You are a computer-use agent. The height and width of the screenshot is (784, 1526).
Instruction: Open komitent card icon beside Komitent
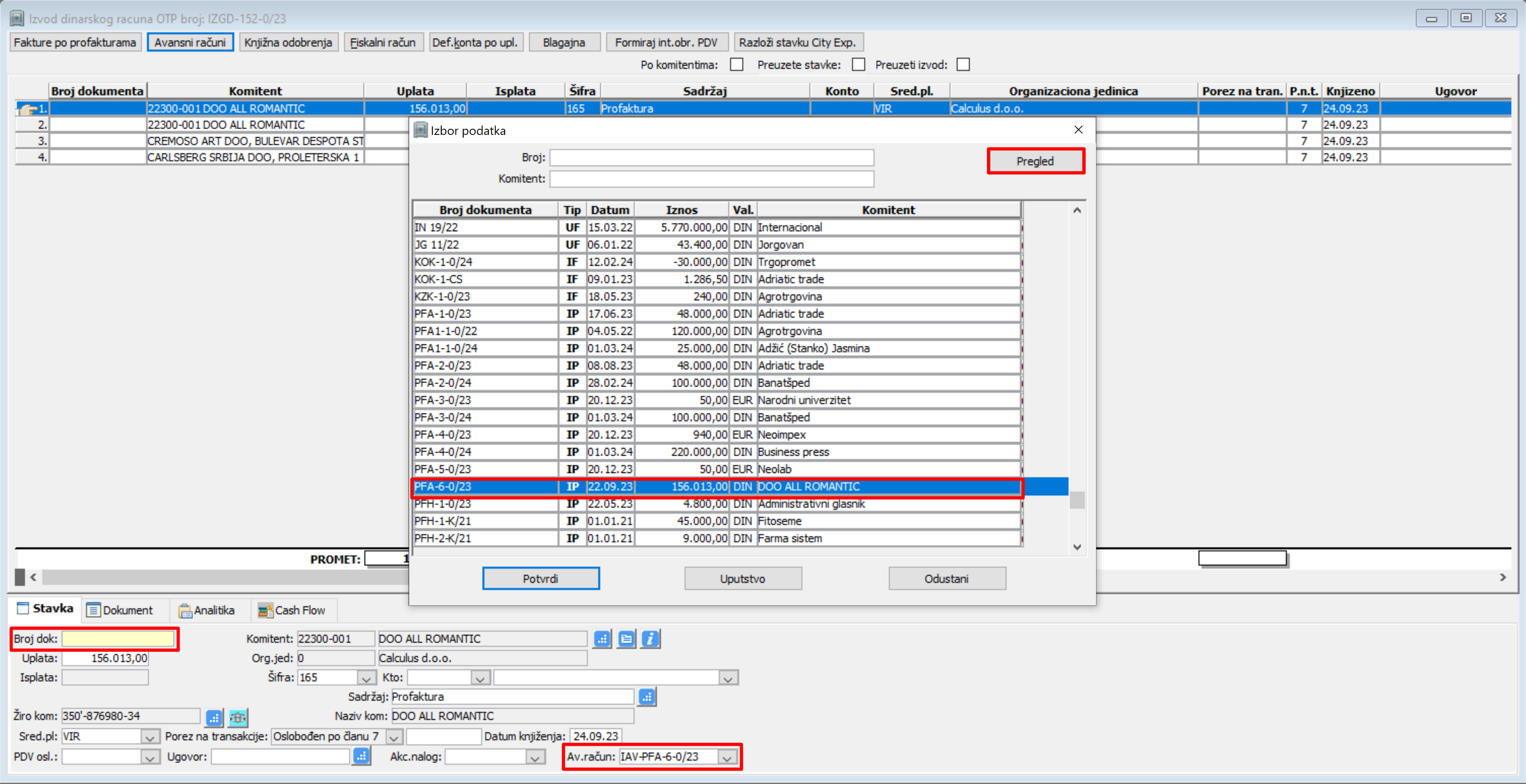625,639
